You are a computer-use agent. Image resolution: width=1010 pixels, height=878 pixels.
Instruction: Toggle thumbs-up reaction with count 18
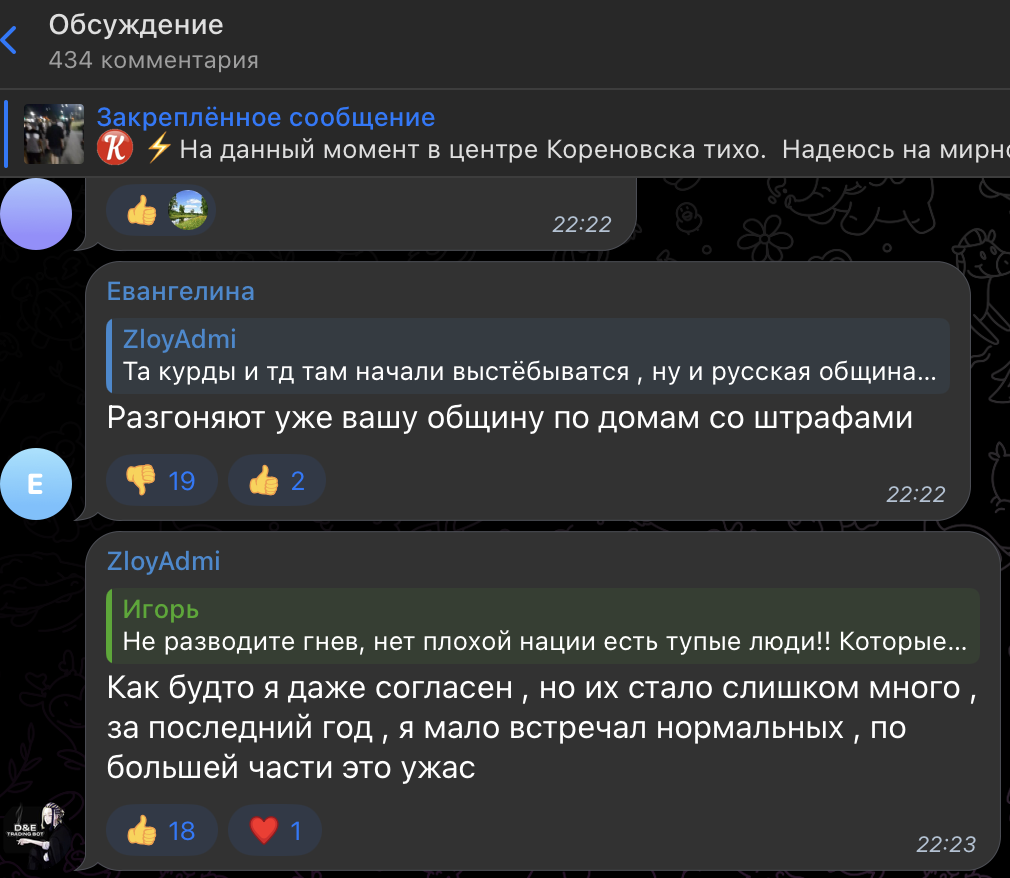tap(161, 830)
